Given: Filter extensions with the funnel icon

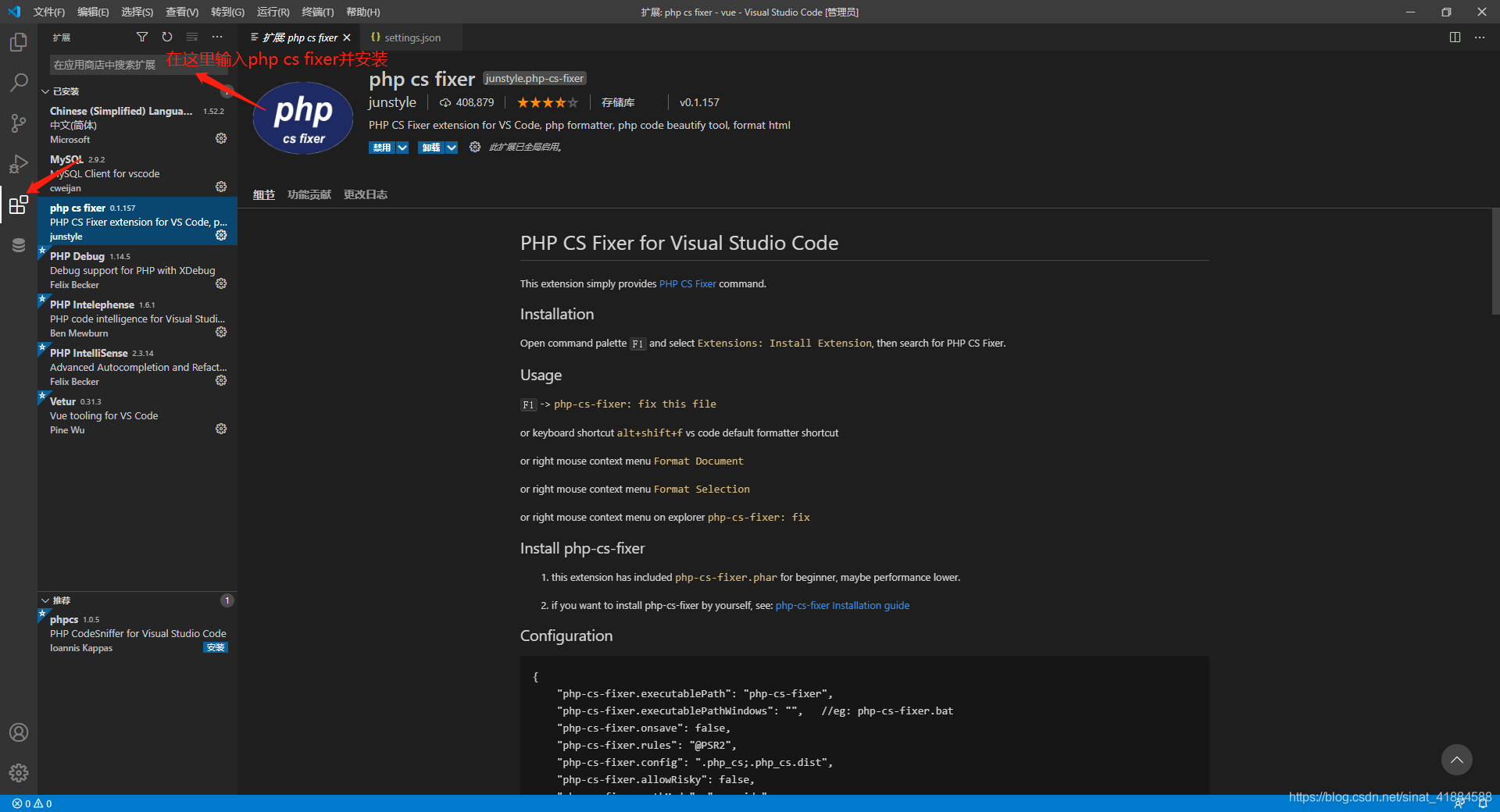Looking at the screenshot, I should pos(142,37).
